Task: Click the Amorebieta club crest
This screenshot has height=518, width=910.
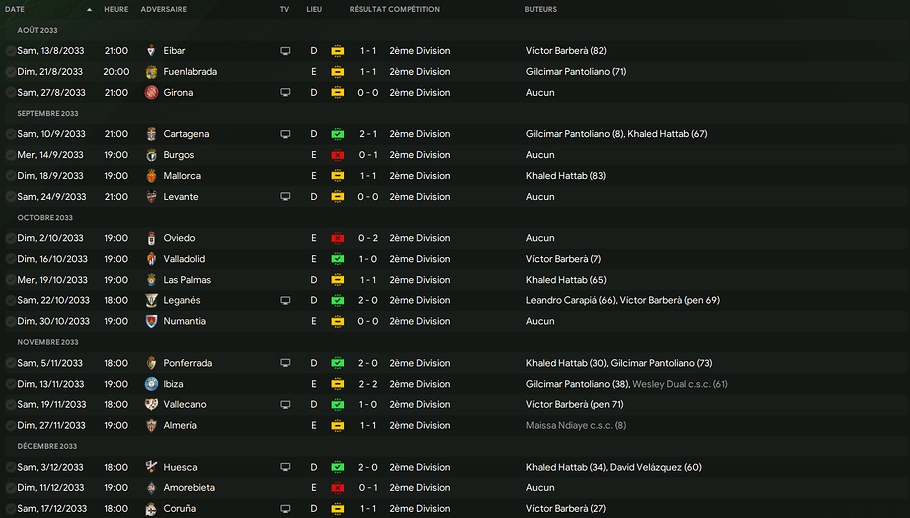Action: (x=151, y=488)
